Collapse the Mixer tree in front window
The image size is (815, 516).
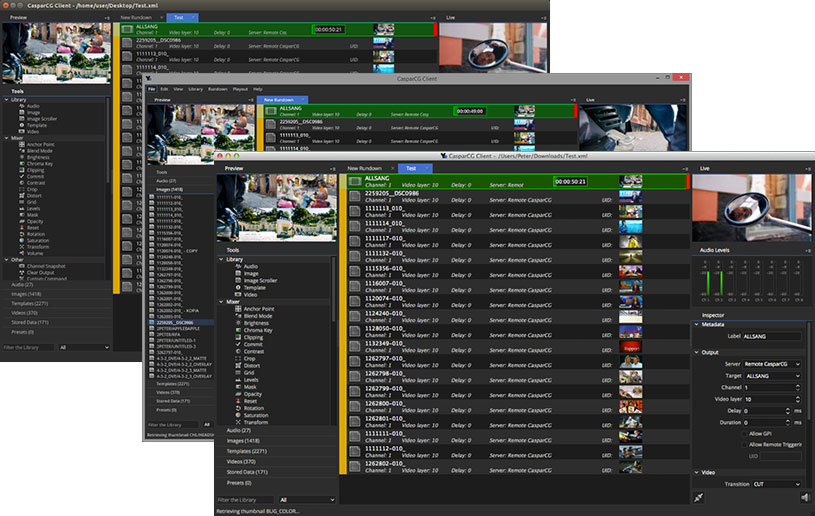(x=221, y=302)
